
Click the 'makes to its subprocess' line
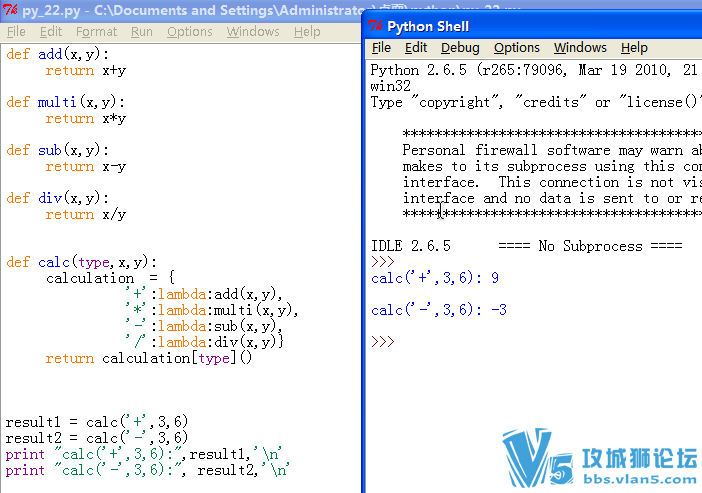(552, 167)
